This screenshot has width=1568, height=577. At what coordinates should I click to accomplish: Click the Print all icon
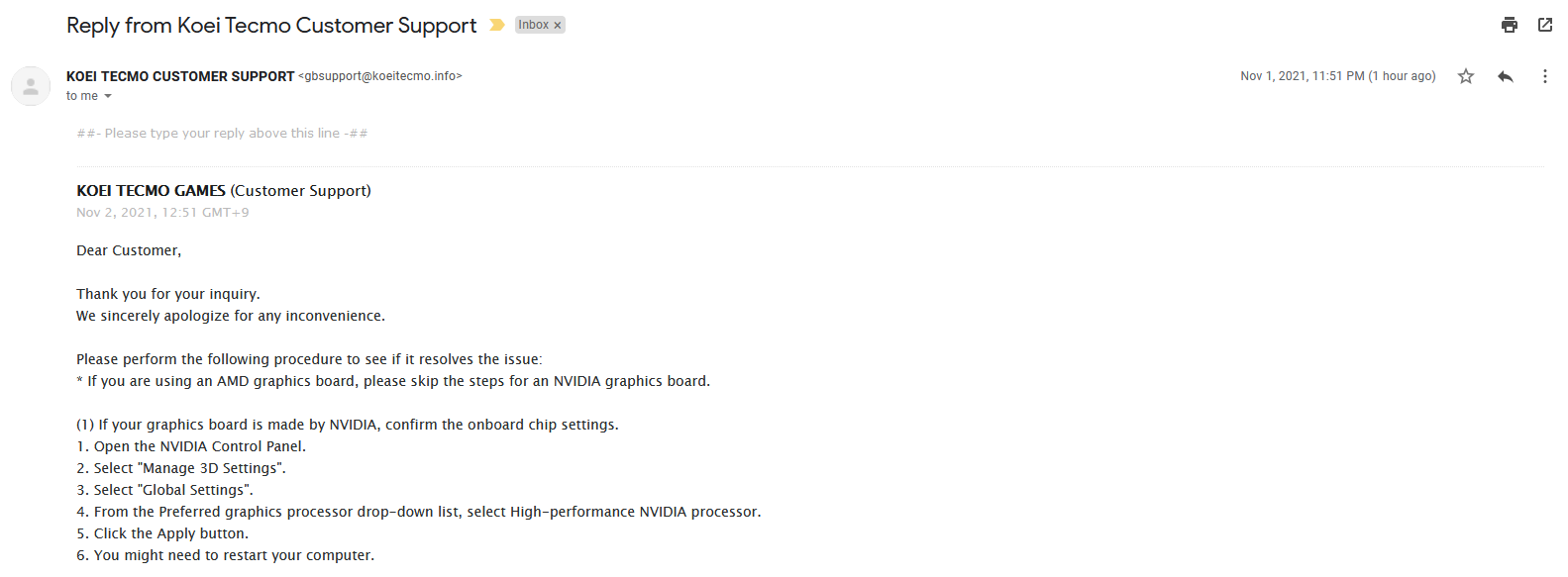click(x=1509, y=26)
